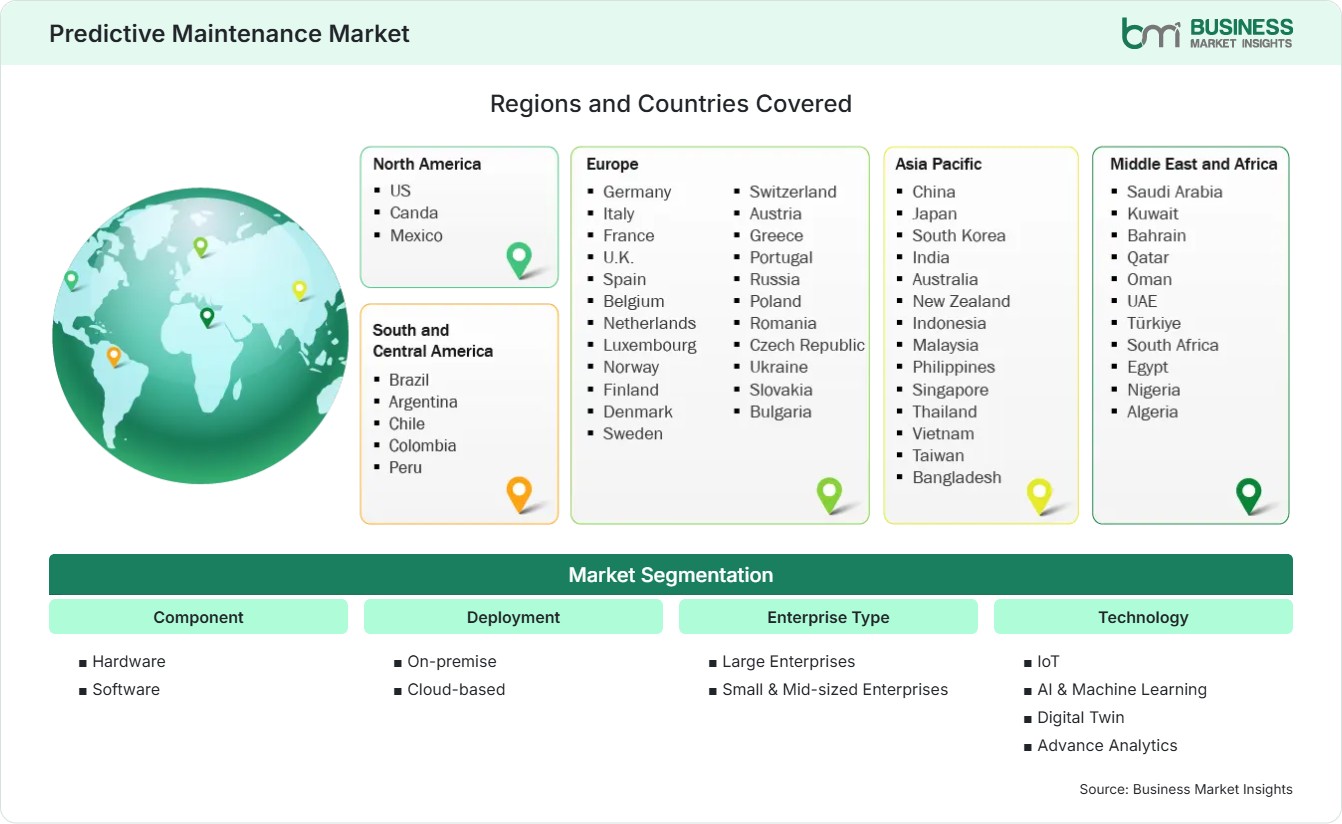This screenshot has height=824, width=1342.
Task: Select the Deployment segmentation header
Action: pyautogui.click(x=513, y=617)
